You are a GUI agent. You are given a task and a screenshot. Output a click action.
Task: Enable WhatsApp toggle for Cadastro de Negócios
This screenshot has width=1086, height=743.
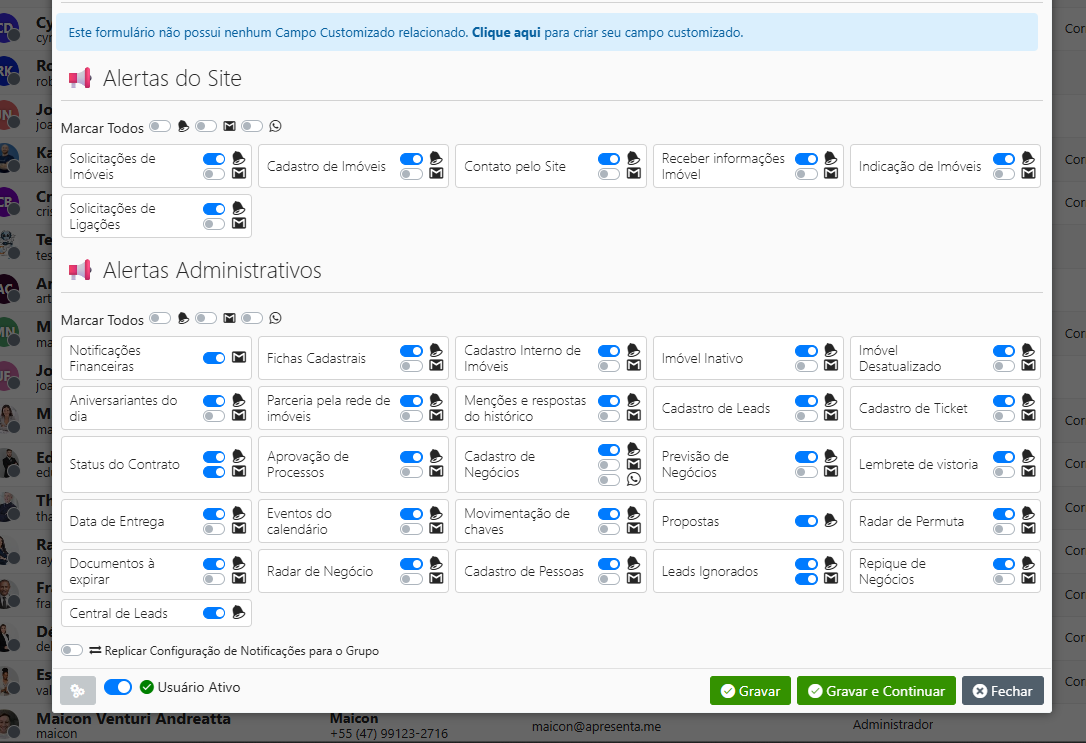(x=609, y=480)
